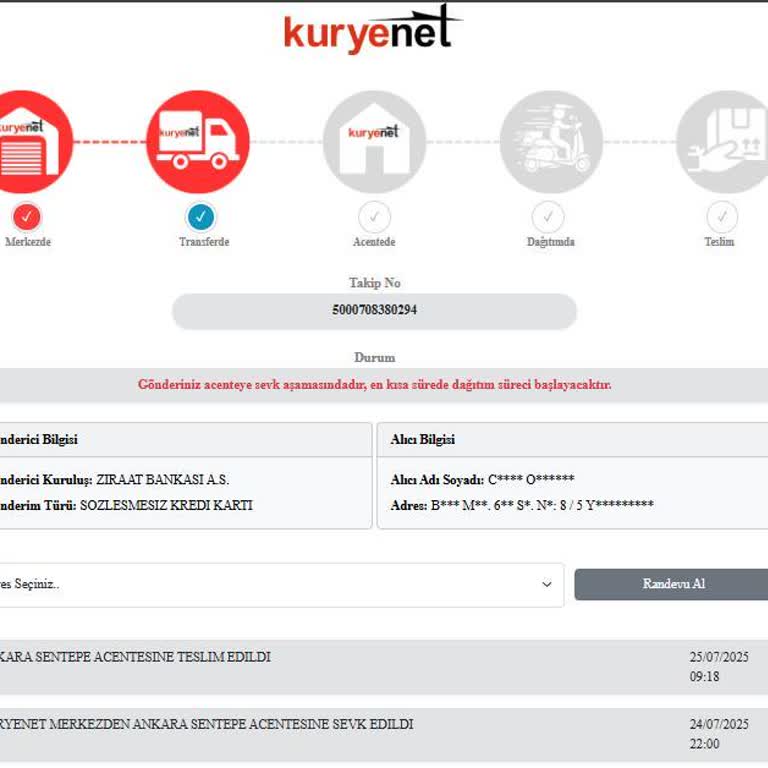Click the tracking number 5000708380294 field

[x=375, y=312]
